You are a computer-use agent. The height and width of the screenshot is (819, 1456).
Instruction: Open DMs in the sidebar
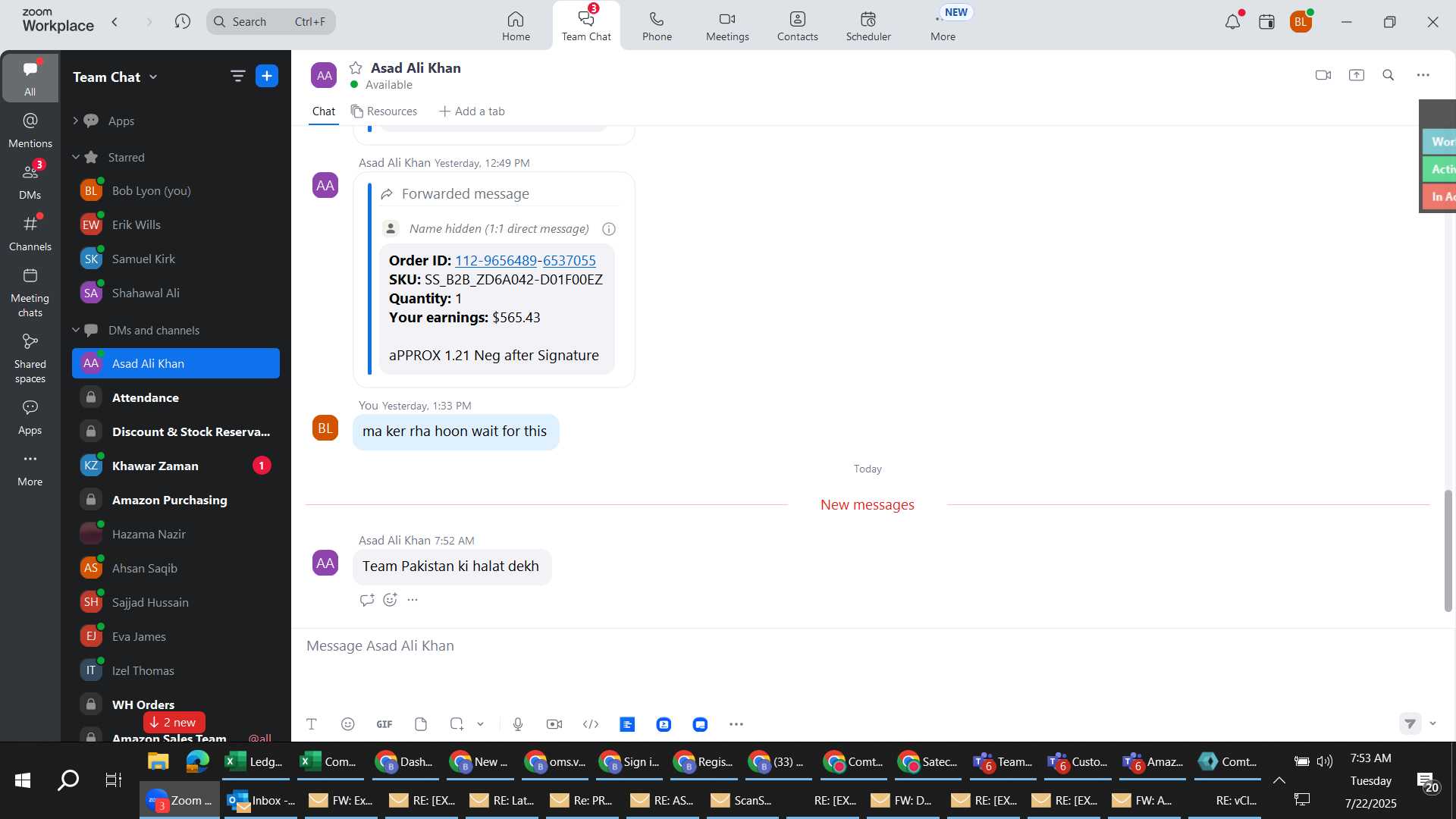coord(30,181)
